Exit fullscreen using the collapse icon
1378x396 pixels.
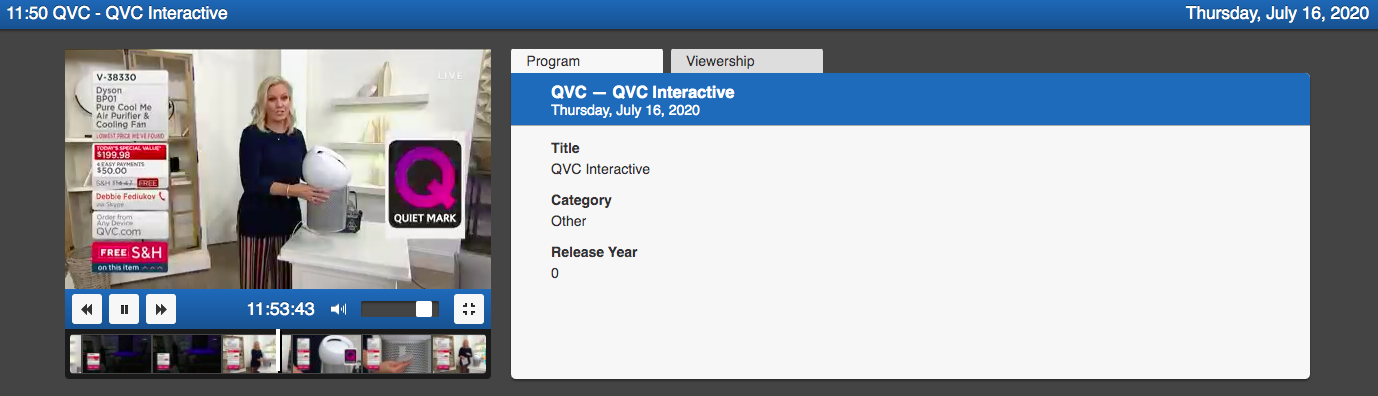pyautogui.click(x=469, y=309)
